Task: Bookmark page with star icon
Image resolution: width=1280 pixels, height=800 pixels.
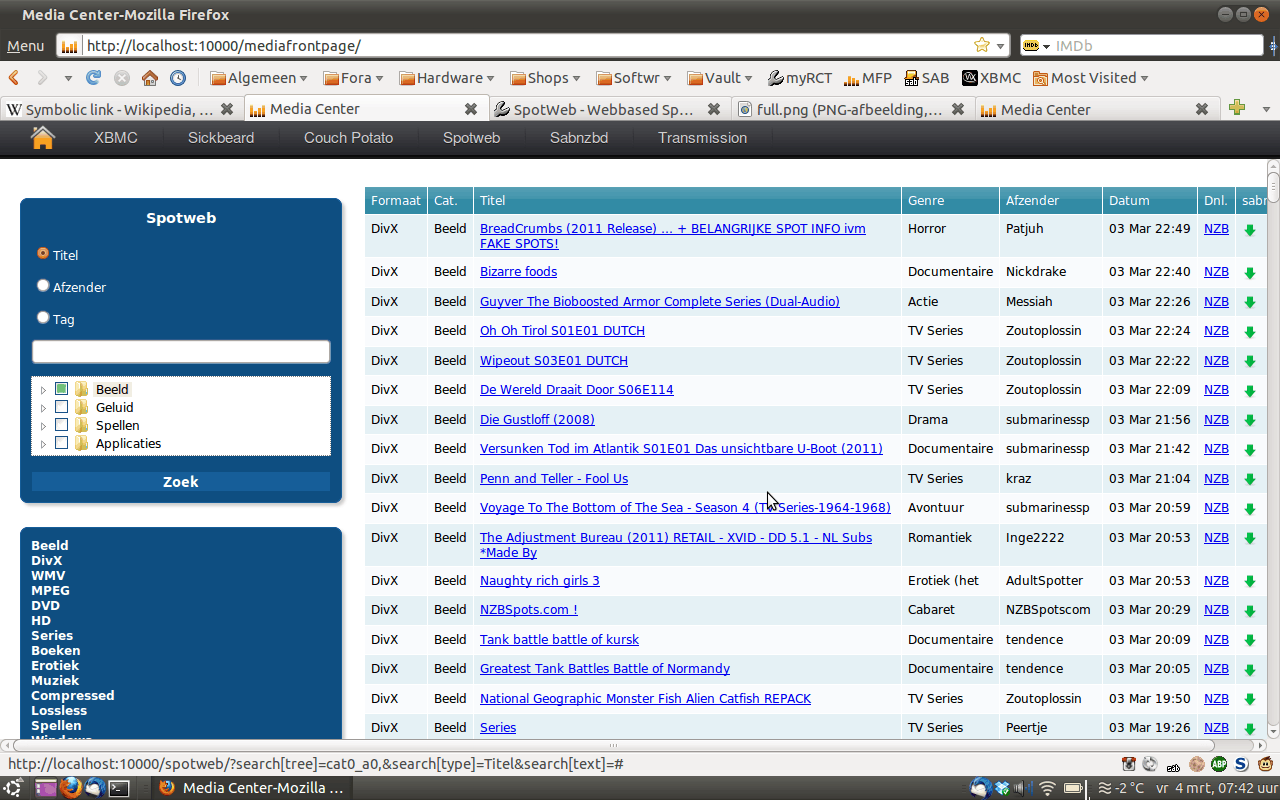Action: (982, 45)
